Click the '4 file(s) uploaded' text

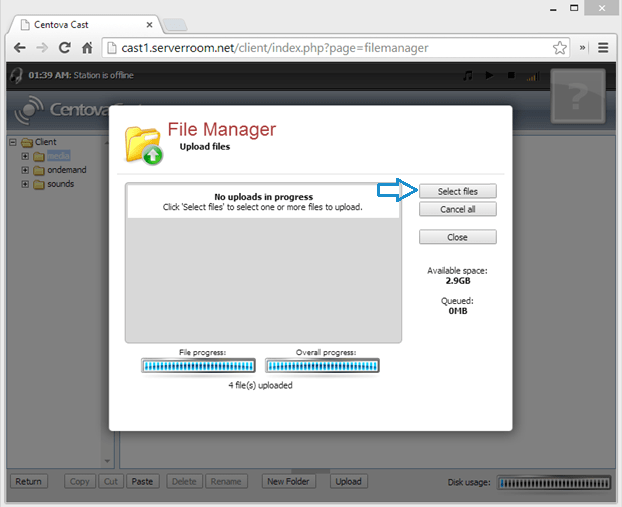pos(261,385)
